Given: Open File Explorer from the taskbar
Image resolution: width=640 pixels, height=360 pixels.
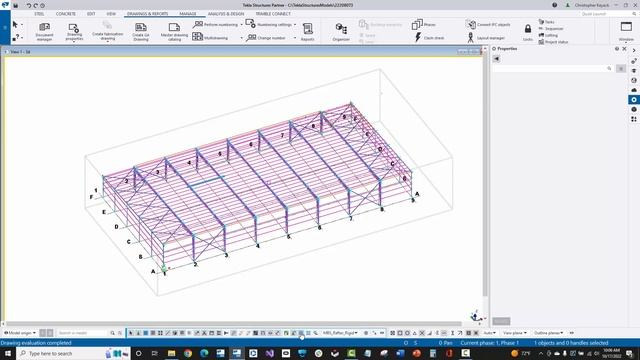Looking at the screenshot, I should click(x=171, y=353).
